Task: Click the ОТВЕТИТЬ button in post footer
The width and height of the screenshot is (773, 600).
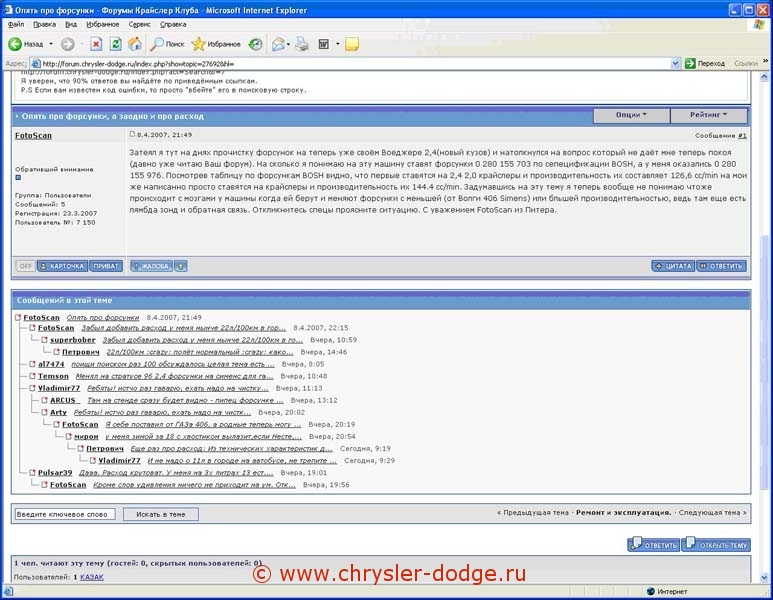Action: [x=721, y=266]
